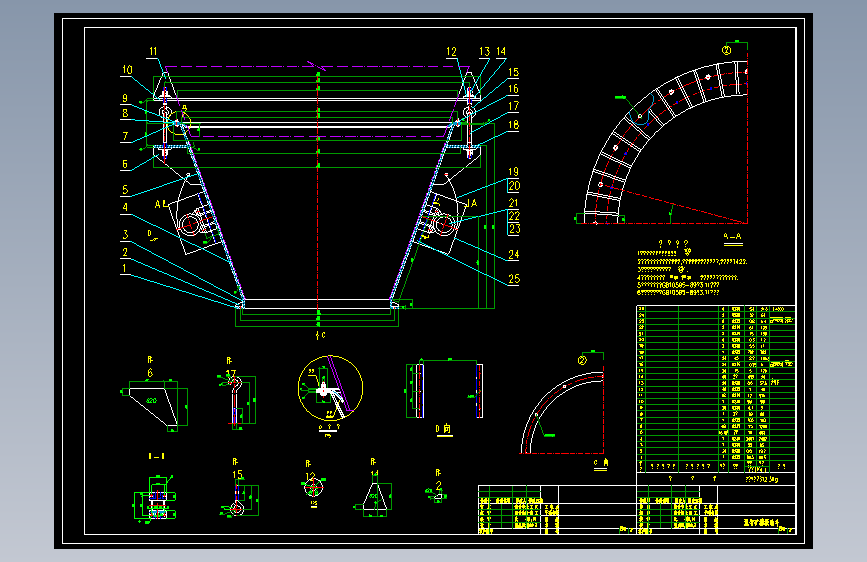867x562 pixels.
Task: Click callout number 21 on right side
Action: click(513, 203)
